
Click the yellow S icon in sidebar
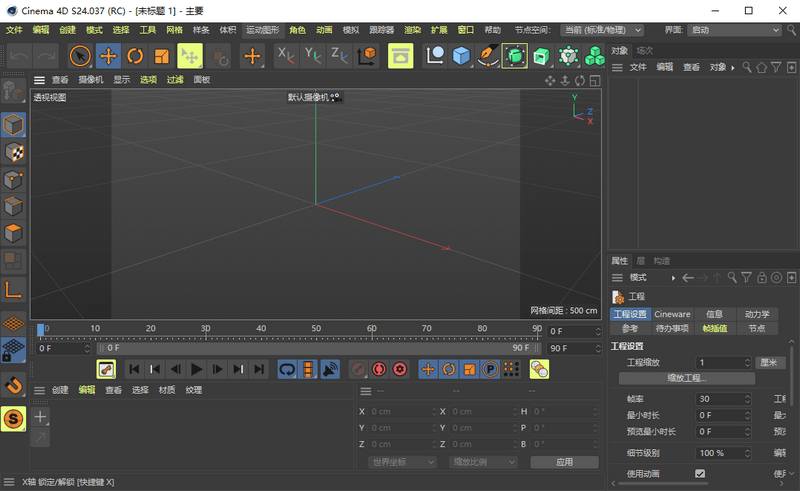click(x=13, y=419)
